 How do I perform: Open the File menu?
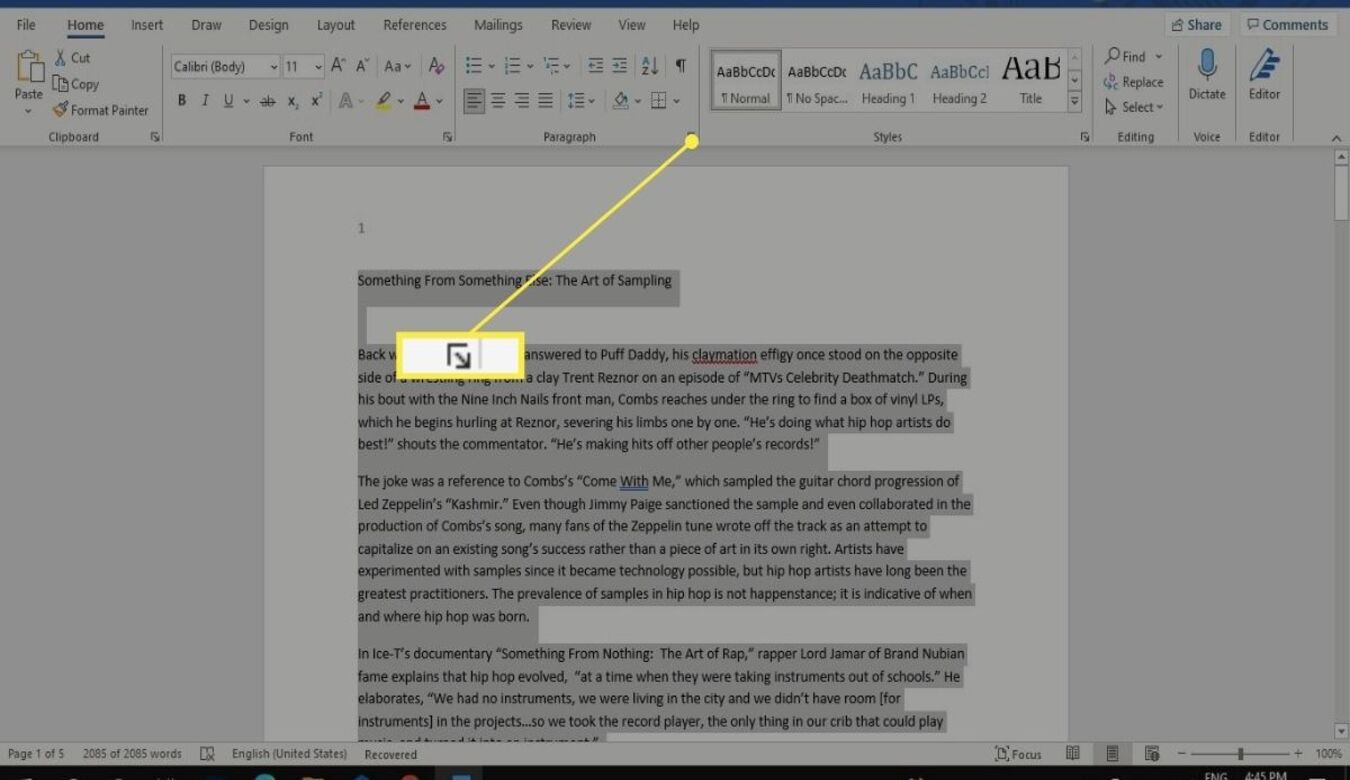click(x=26, y=25)
